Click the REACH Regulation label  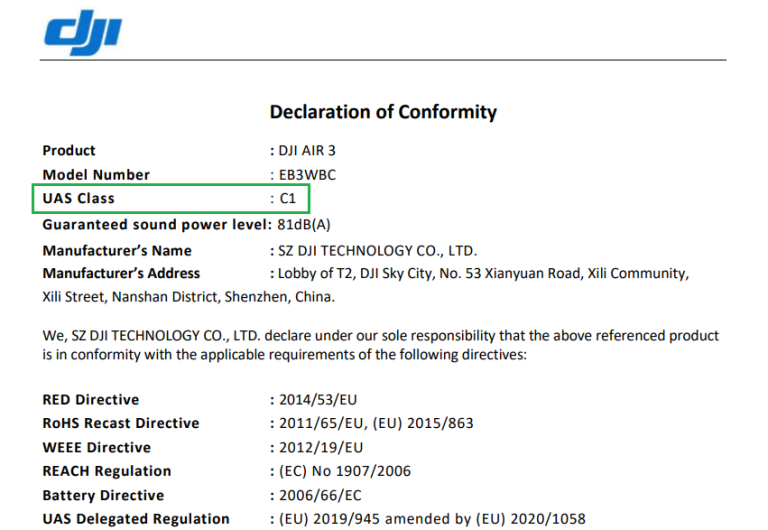107,472
